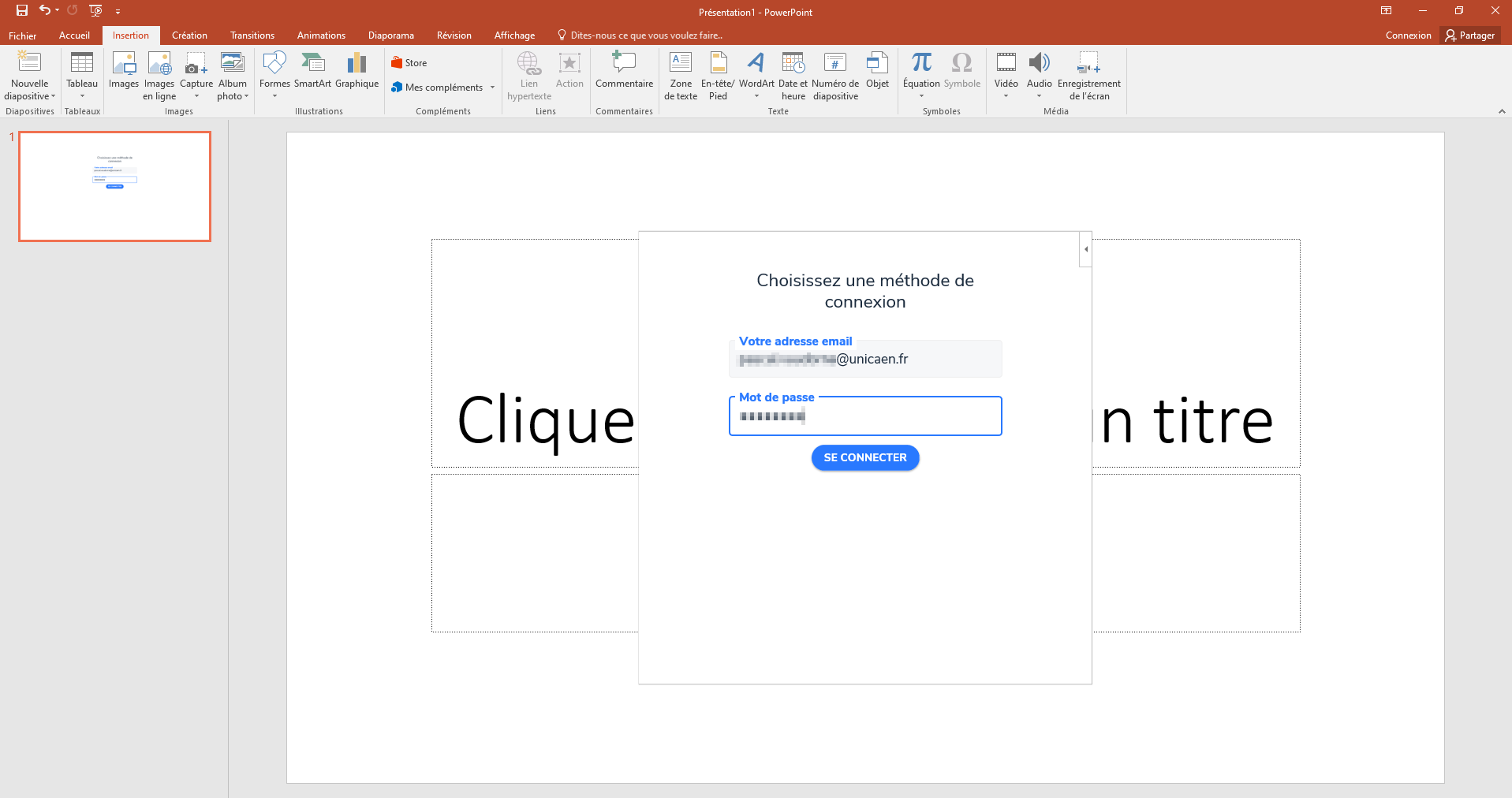Expand the Formes shapes dropdown
Screen dimensions: 1512x798
click(x=274, y=96)
